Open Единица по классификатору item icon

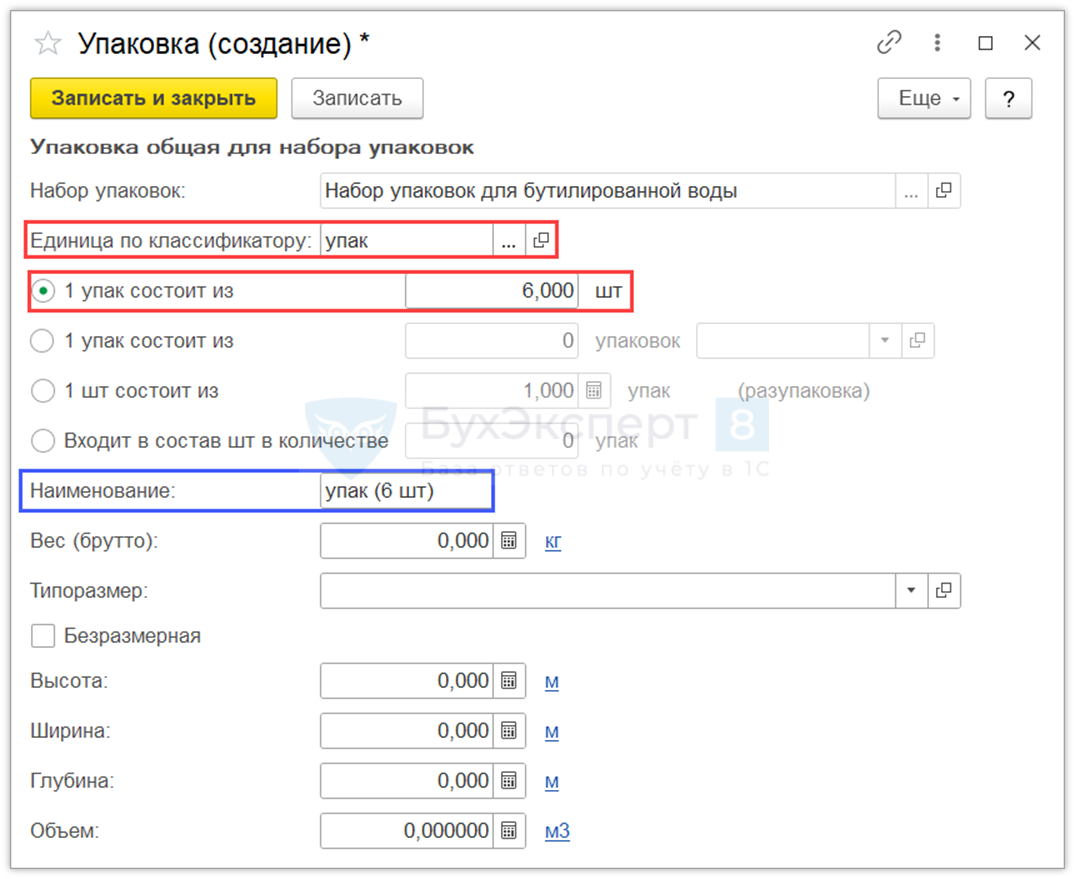[541, 241]
